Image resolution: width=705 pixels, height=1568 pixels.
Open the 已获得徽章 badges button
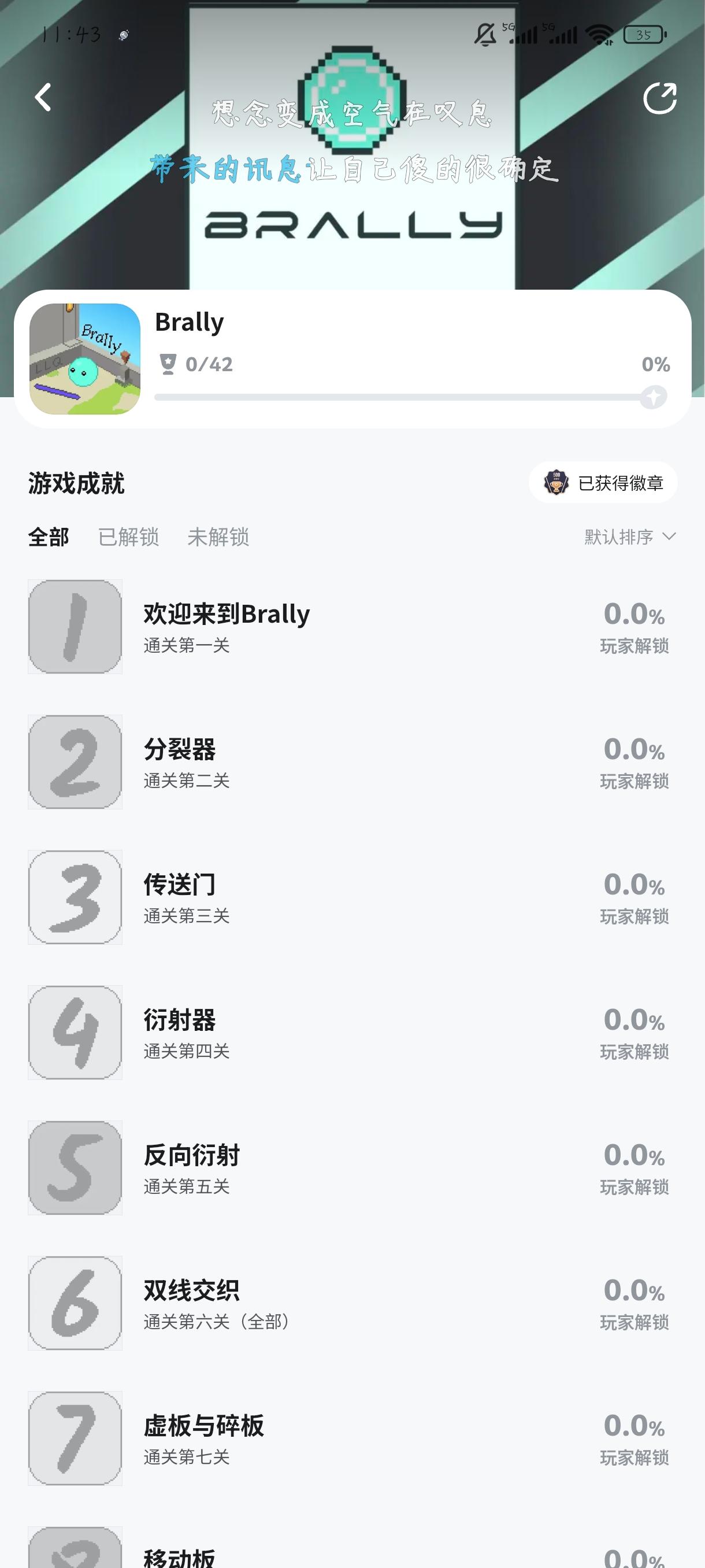point(603,483)
